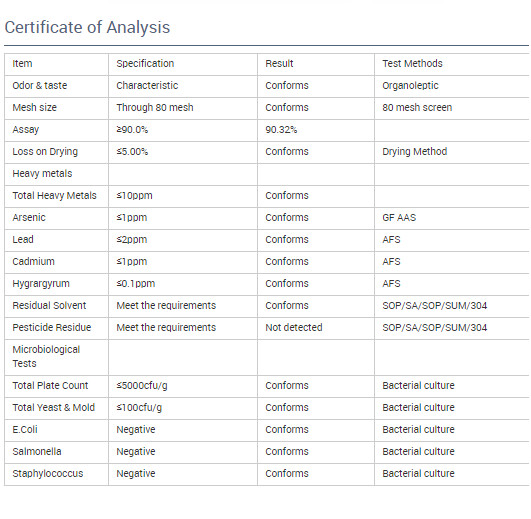Click the Microbiological Tests section label
Image resolution: width=531 pixels, height=519 pixels.
46,356
